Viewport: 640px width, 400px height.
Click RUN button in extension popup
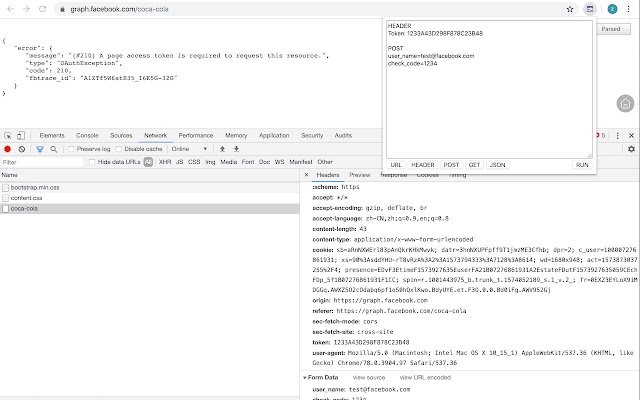point(582,165)
